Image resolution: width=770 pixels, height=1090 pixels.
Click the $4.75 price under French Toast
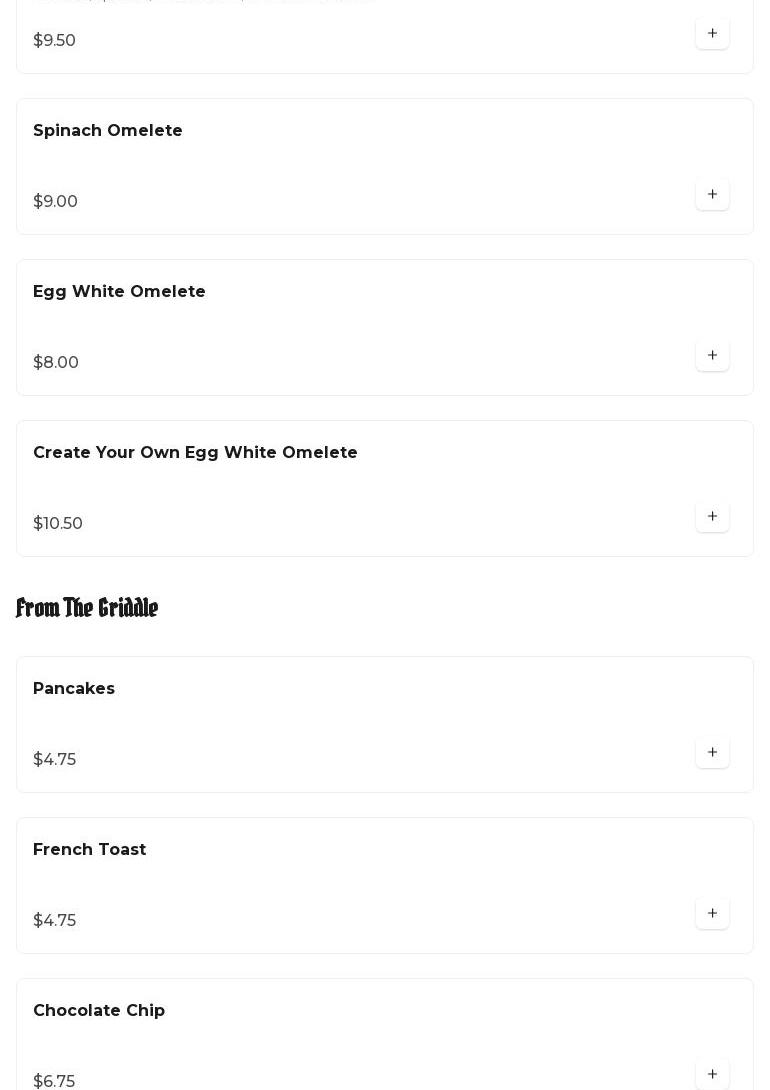pyautogui.click(x=54, y=921)
